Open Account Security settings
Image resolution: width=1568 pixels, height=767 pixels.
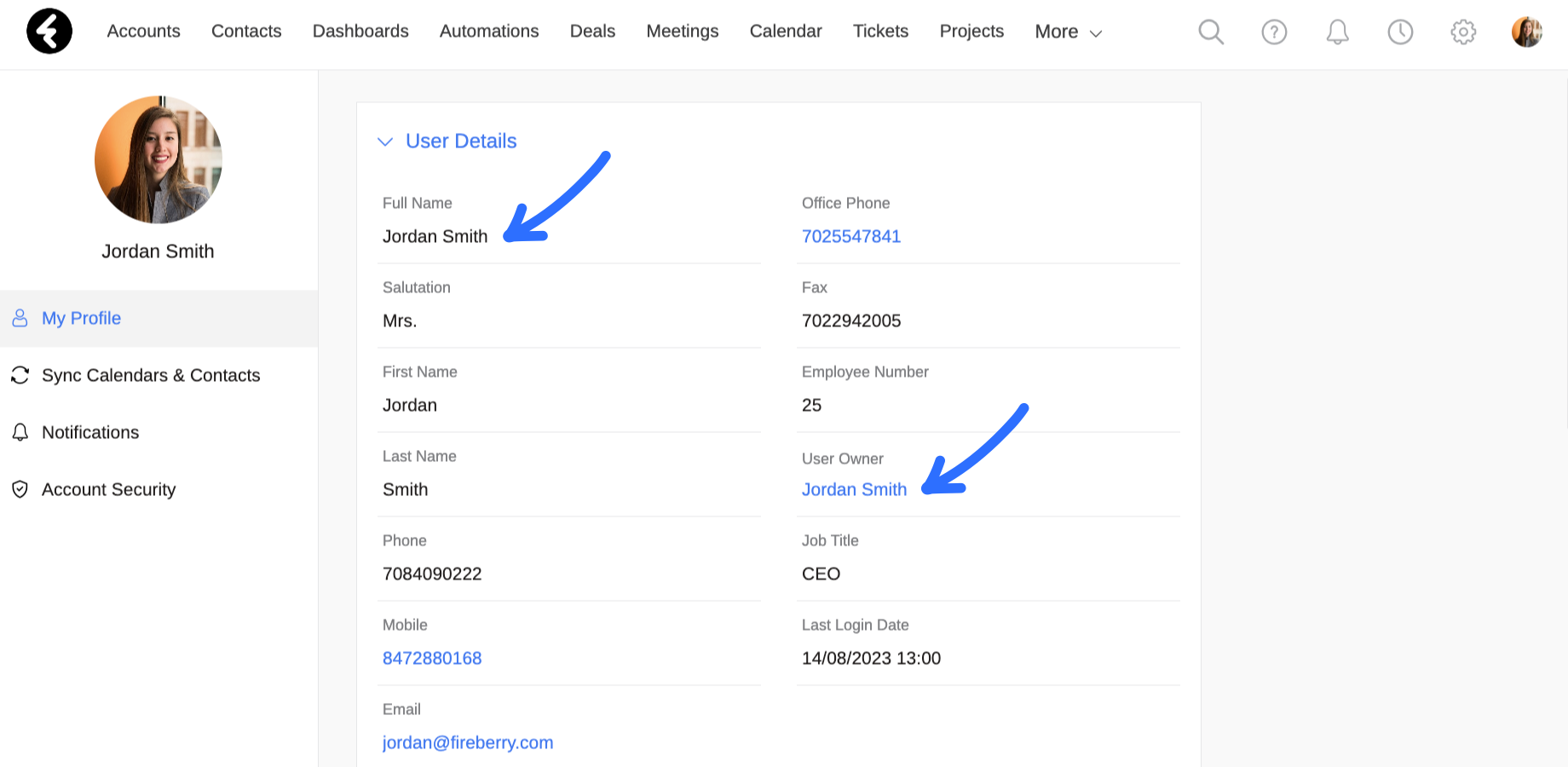pyautogui.click(x=159, y=489)
